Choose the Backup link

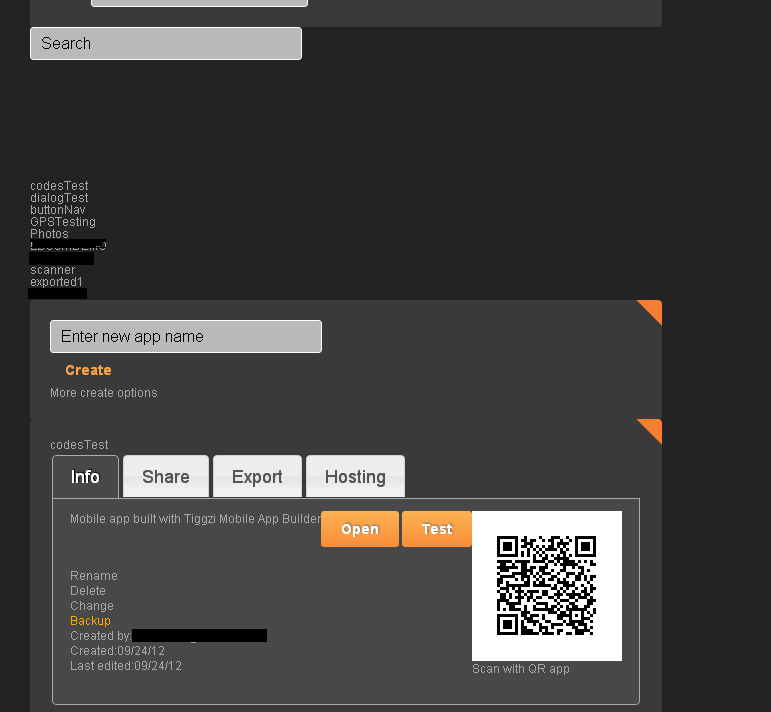[x=90, y=621]
